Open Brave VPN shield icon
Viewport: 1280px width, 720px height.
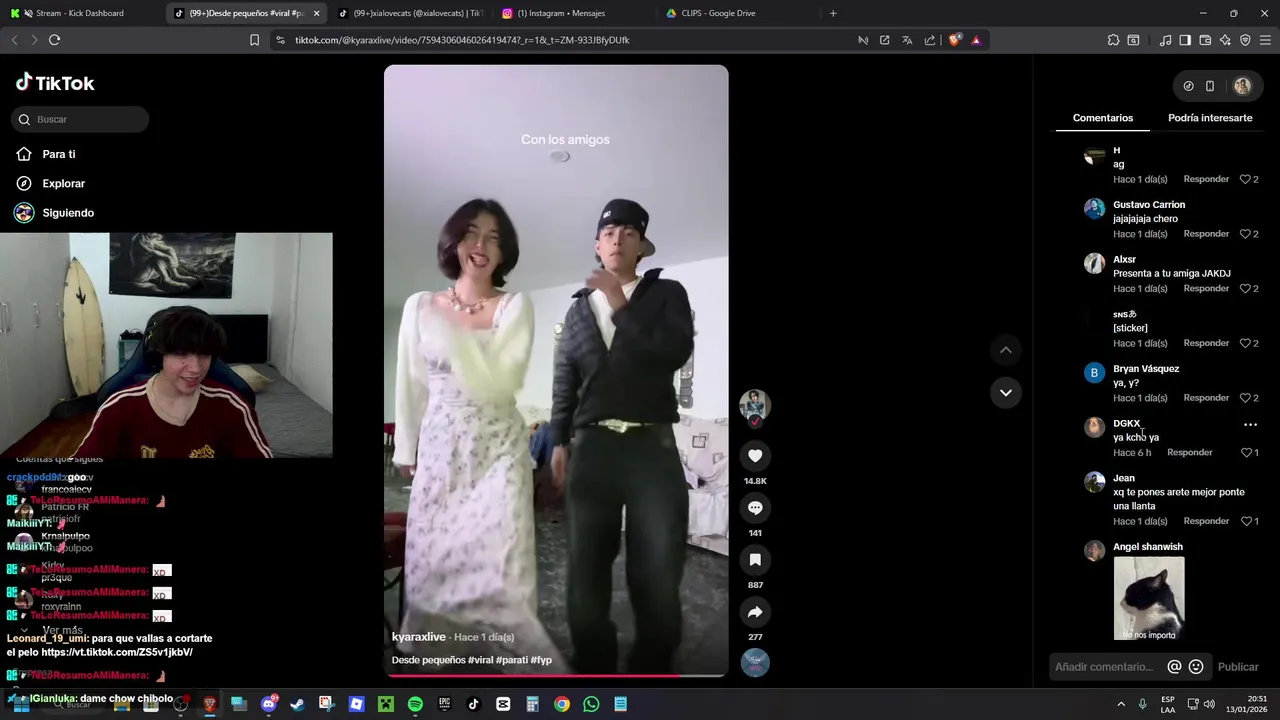click(1245, 40)
